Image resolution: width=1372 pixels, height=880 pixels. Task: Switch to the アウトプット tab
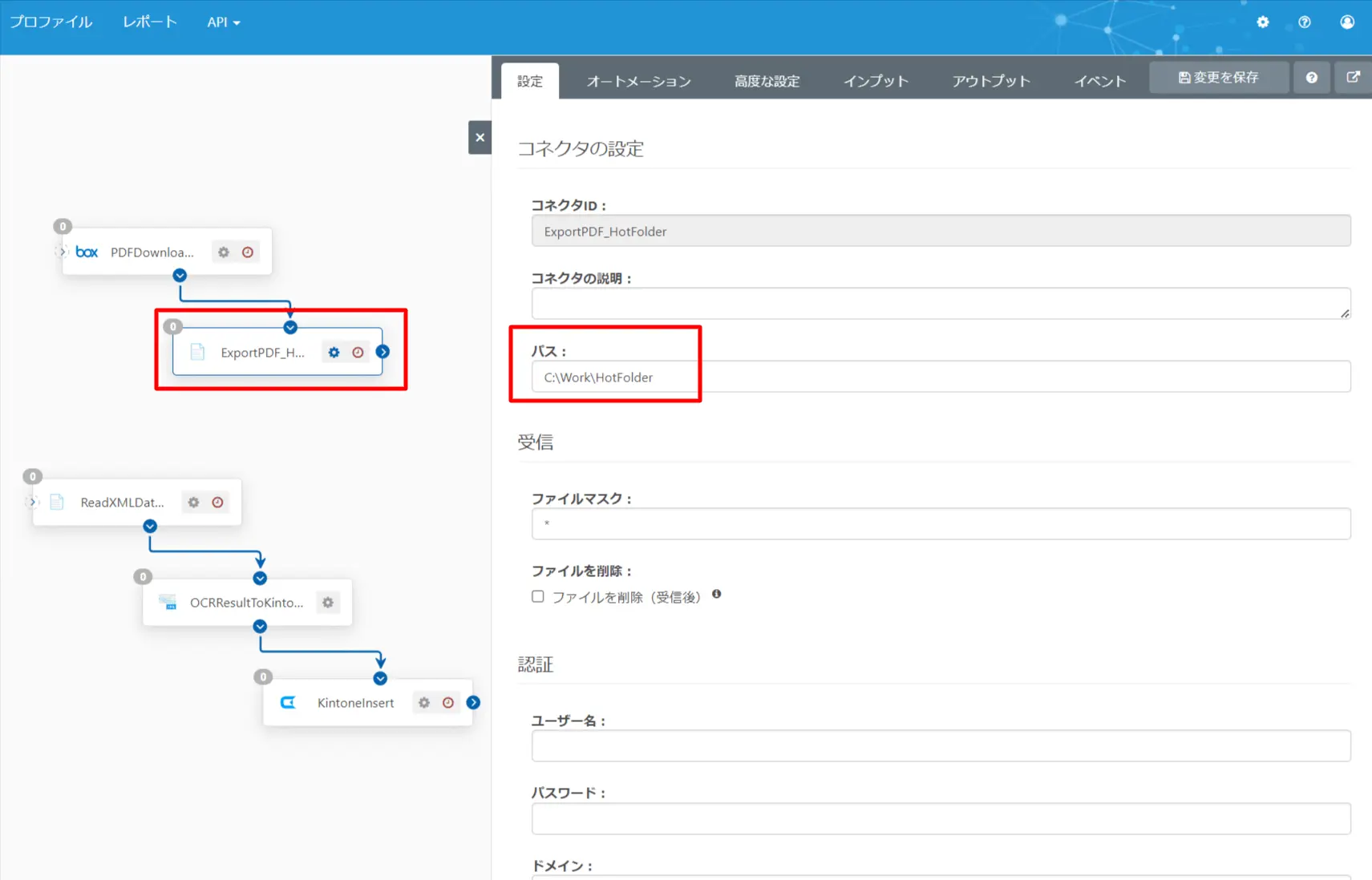991,81
